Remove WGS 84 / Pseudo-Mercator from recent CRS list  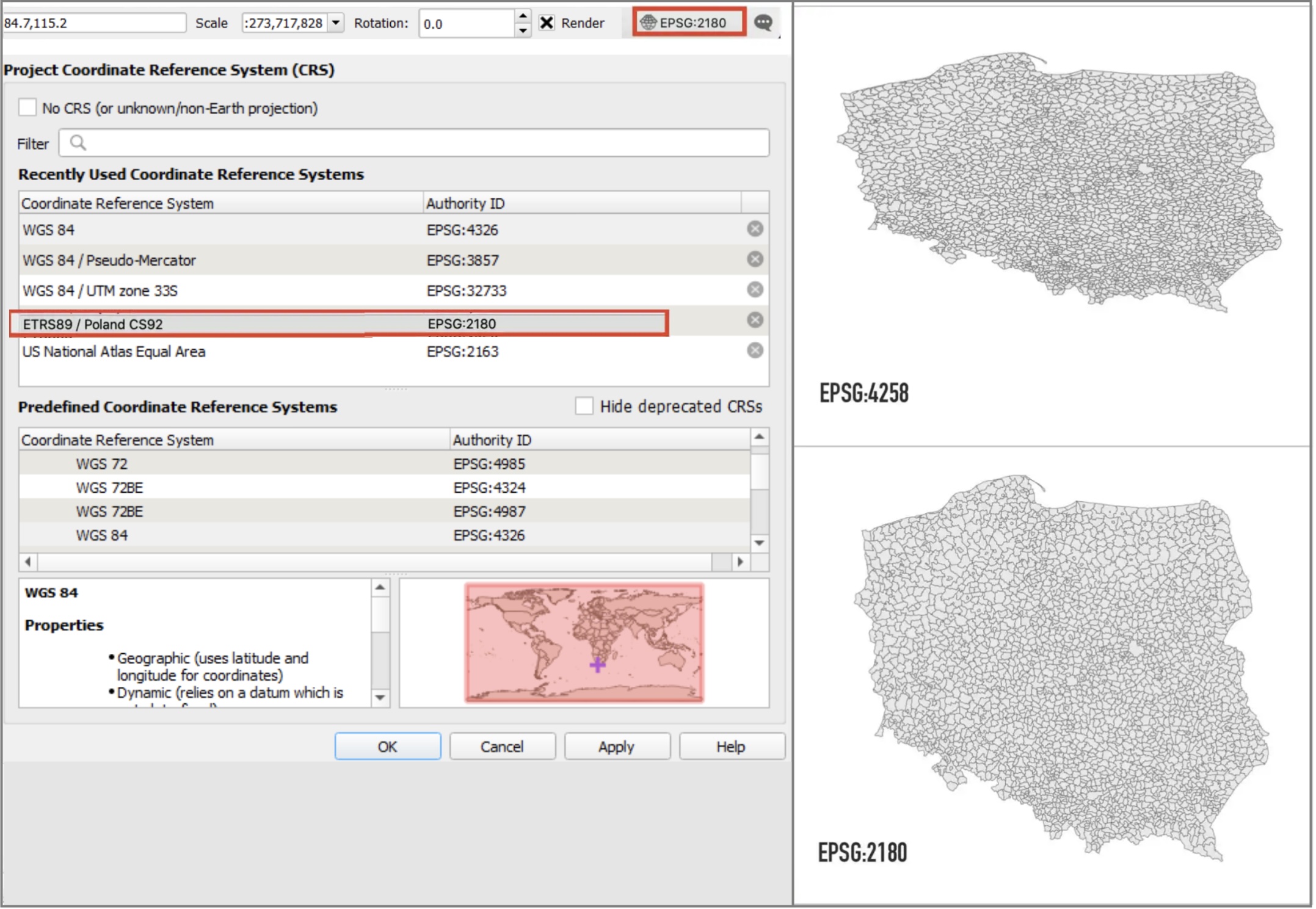click(x=754, y=259)
